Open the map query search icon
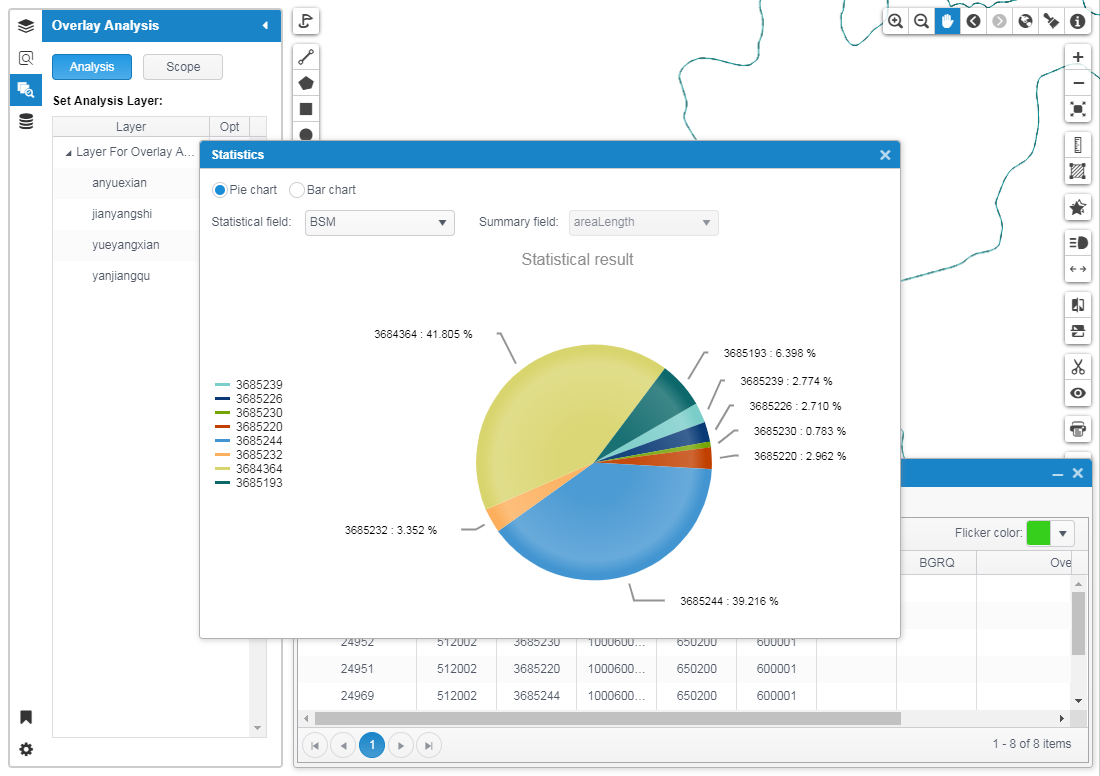Screen dimensions: 1100x776 point(26,58)
